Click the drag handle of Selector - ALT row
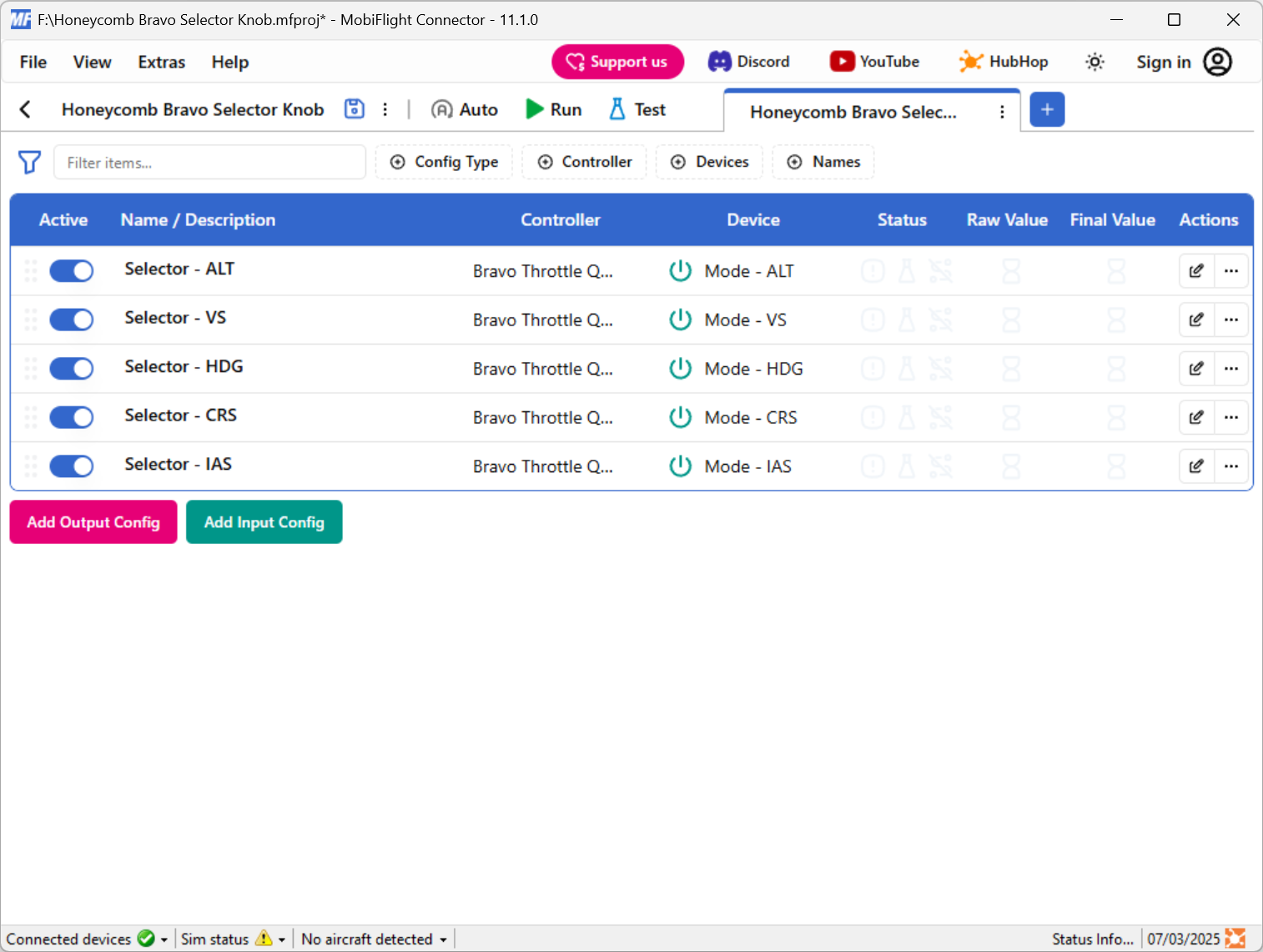1263x952 pixels. 31,270
